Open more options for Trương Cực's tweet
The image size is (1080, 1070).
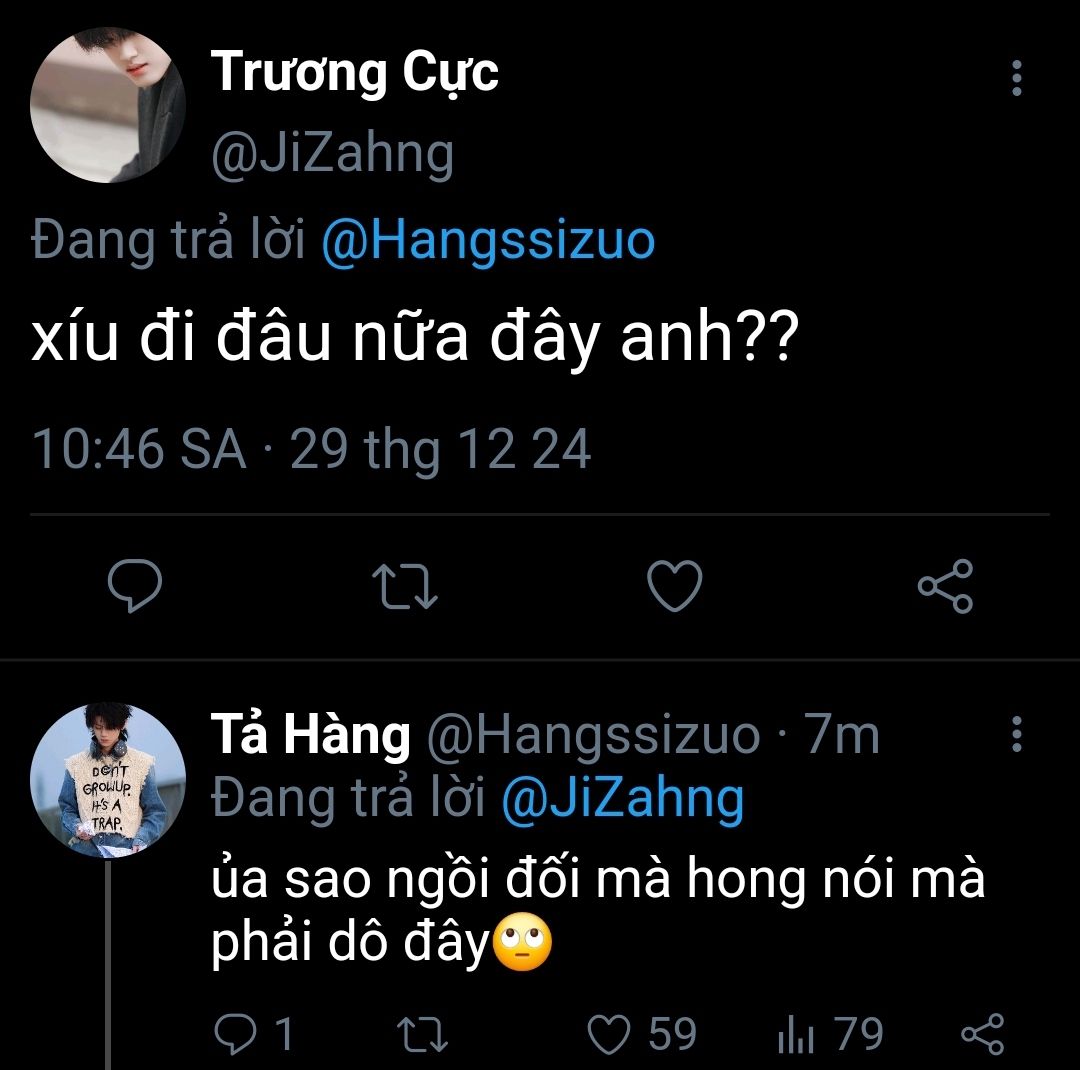click(x=1017, y=78)
